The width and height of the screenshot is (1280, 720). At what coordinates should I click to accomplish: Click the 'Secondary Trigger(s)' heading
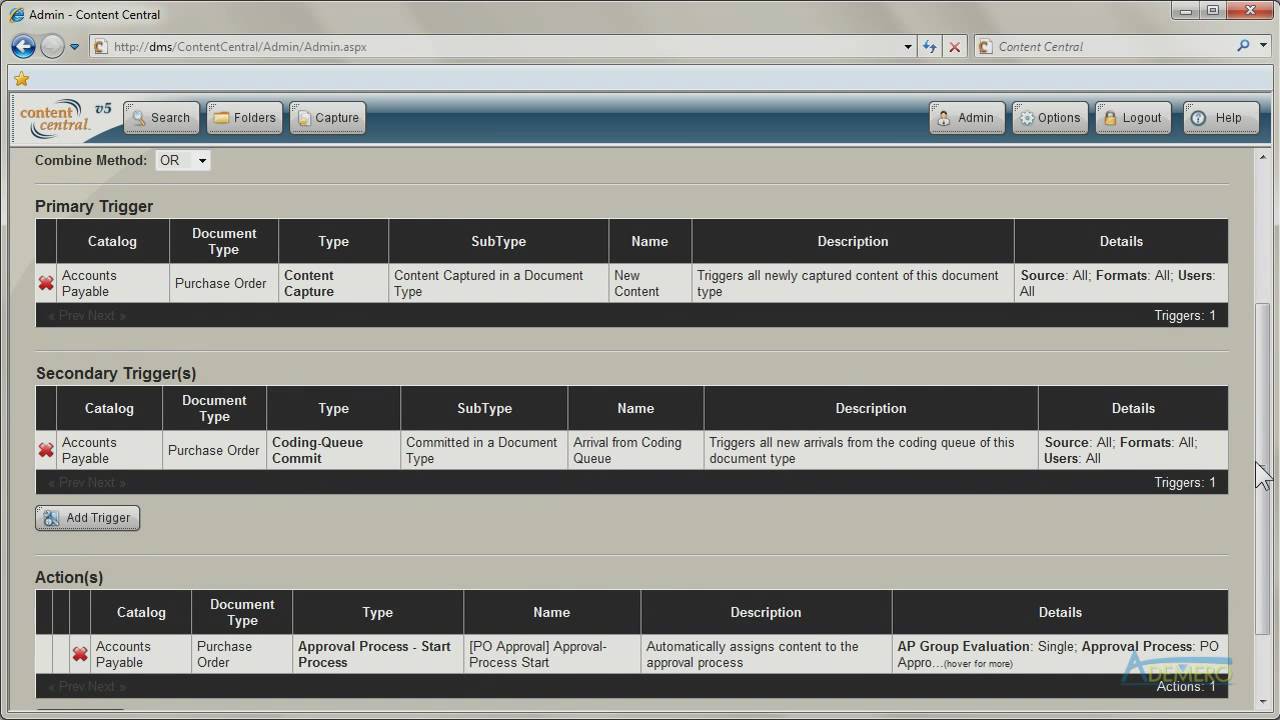click(x=116, y=373)
